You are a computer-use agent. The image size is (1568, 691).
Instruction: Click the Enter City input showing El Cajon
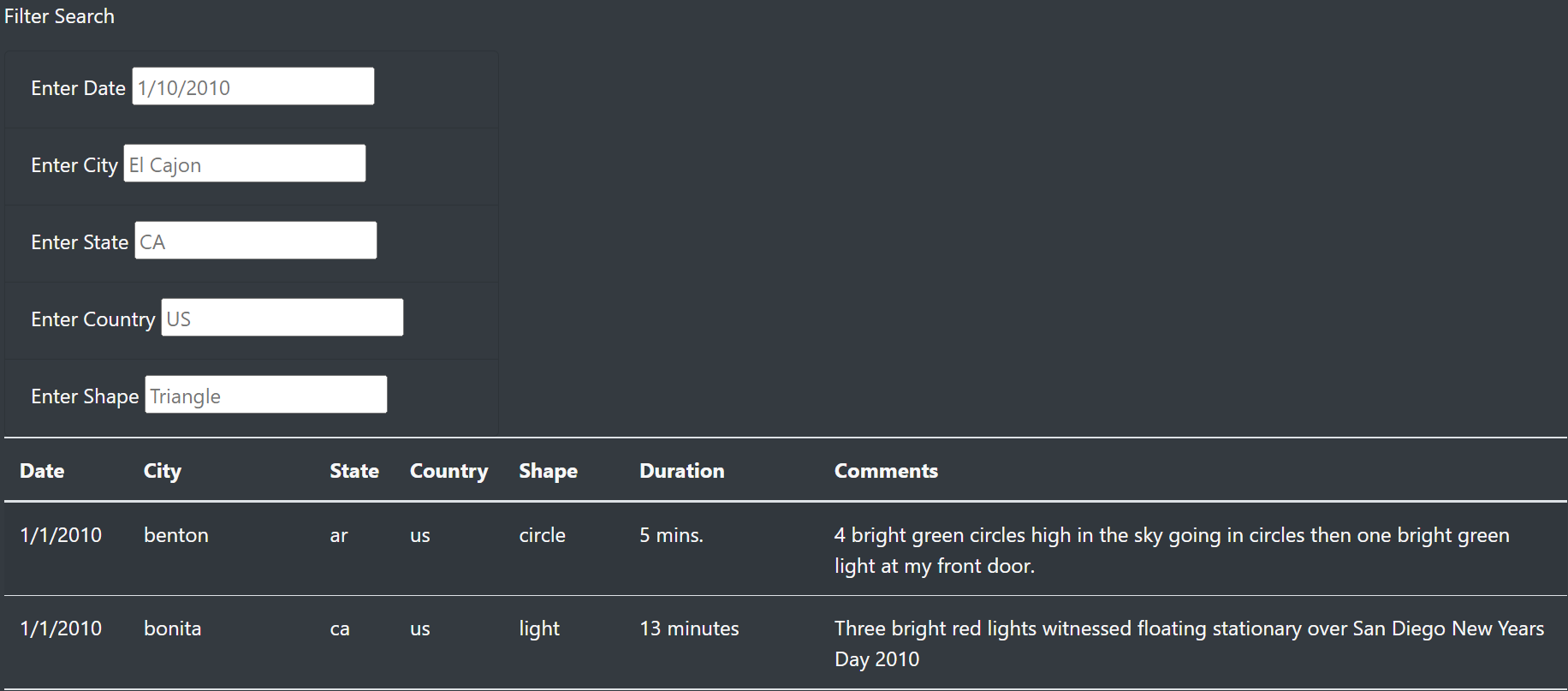click(x=244, y=163)
